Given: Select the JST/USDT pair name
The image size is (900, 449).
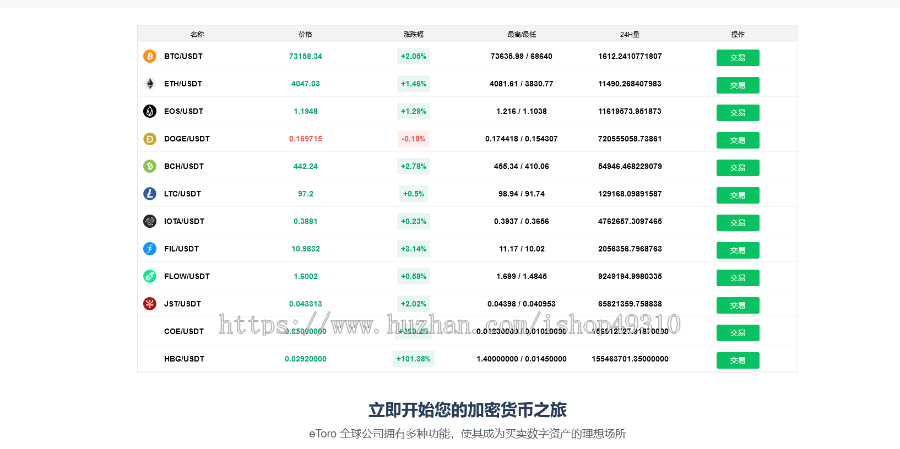Looking at the screenshot, I should [x=183, y=304].
